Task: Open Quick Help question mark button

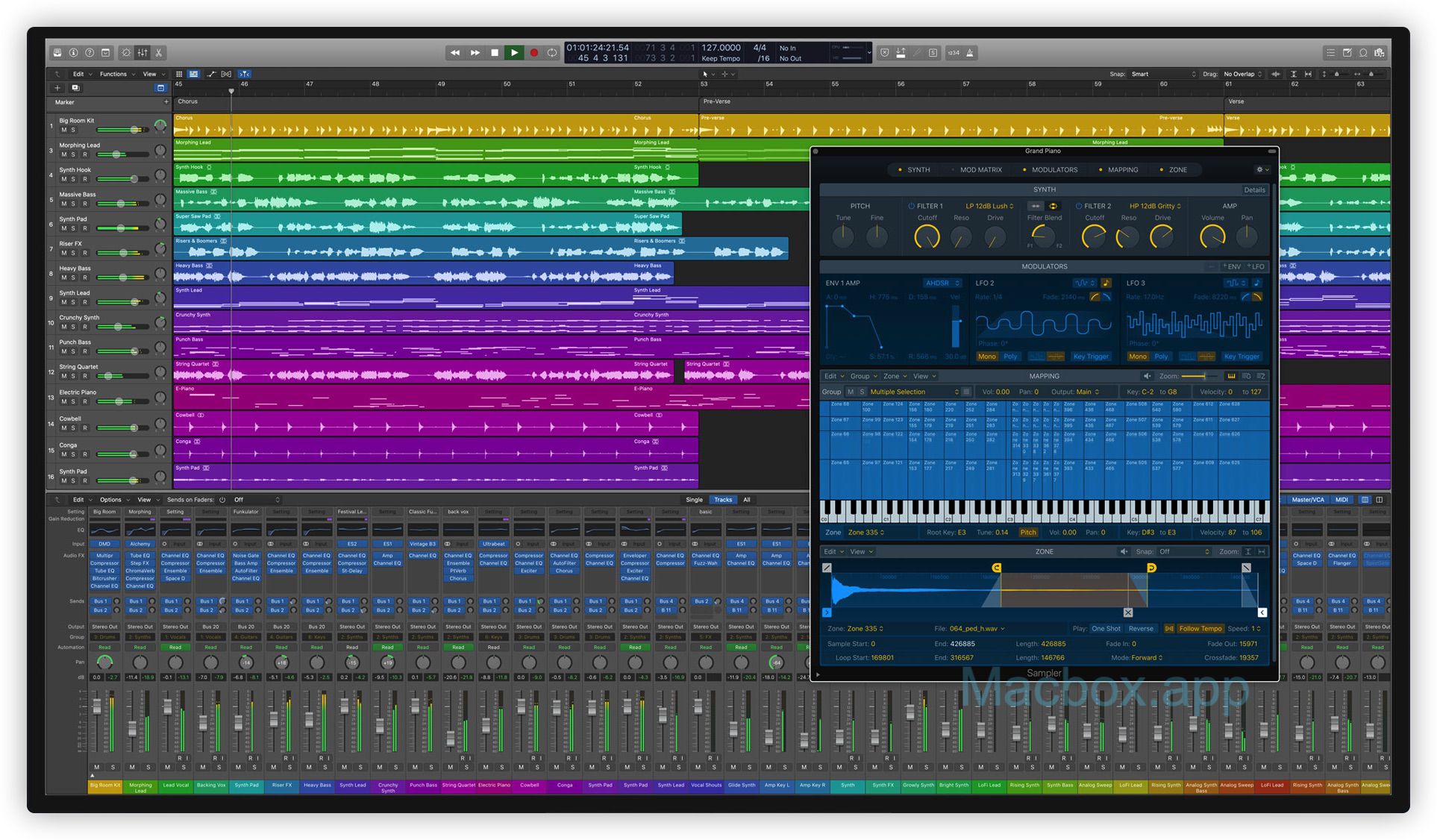Action: tap(90, 53)
